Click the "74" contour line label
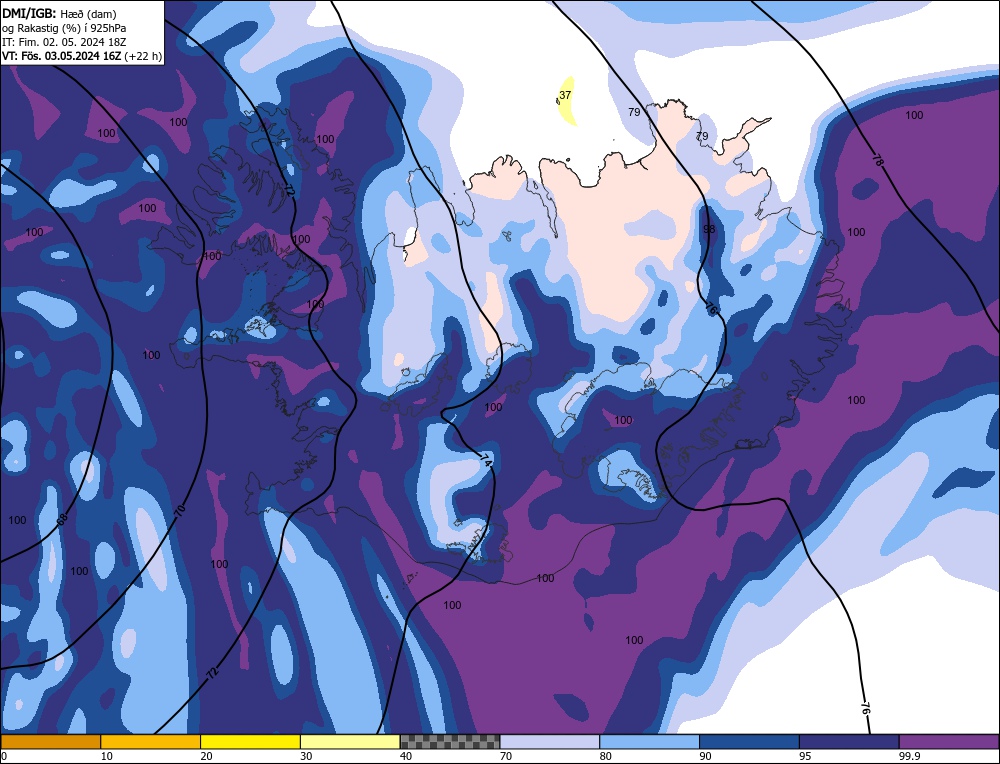 [486, 460]
